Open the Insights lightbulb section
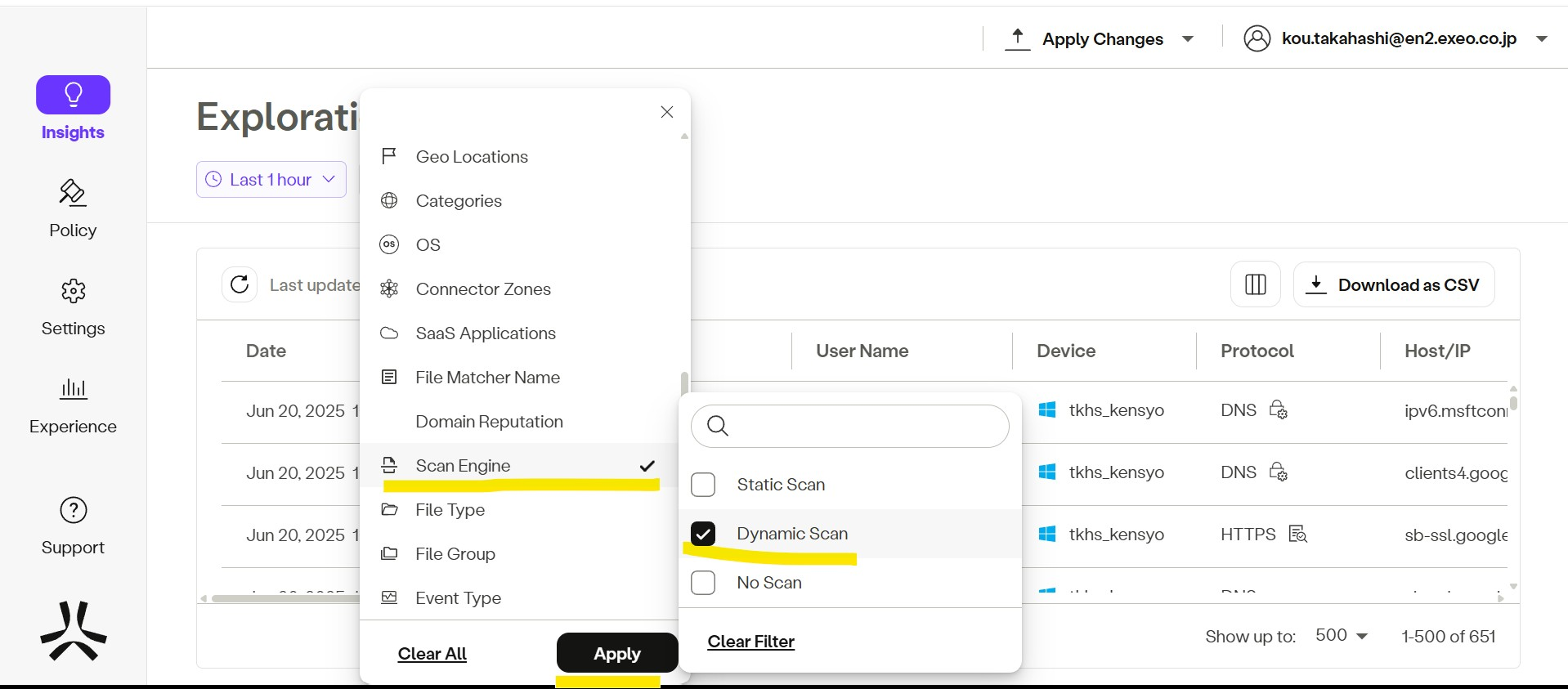Screen dimensions: 1568x689 (x=73, y=96)
